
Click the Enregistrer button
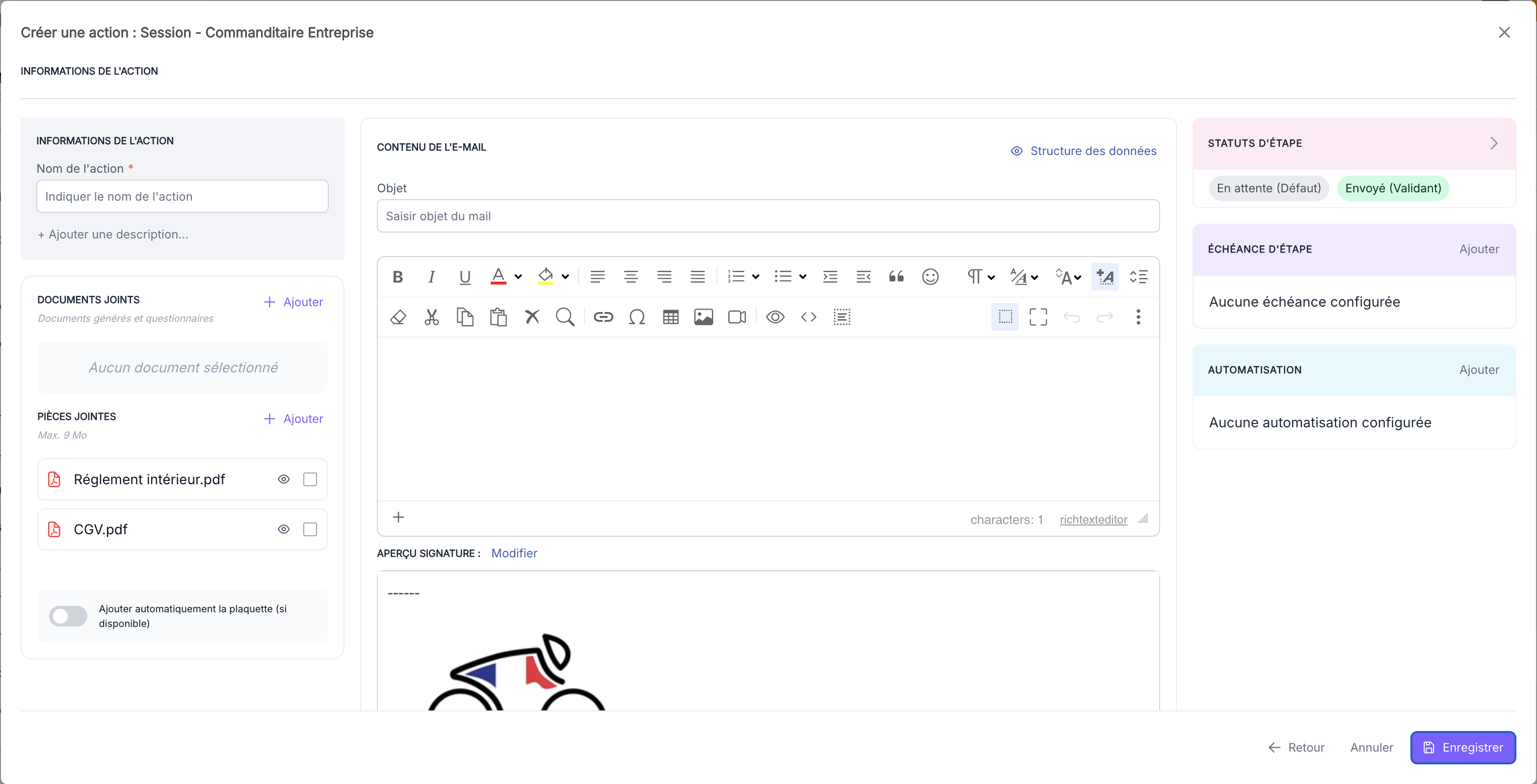pos(1463,747)
